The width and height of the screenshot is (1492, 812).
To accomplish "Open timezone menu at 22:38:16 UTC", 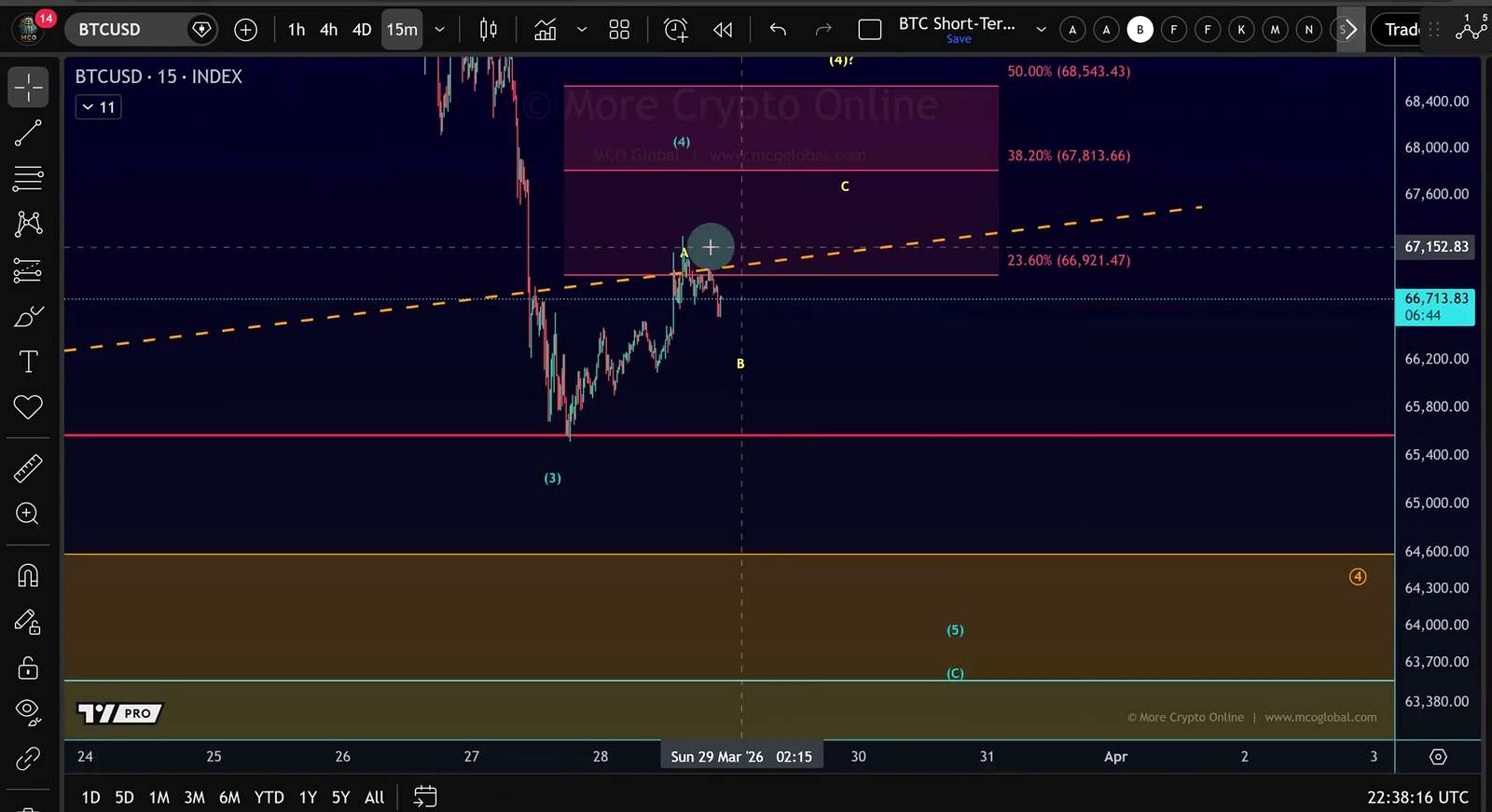I will (1417, 797).
